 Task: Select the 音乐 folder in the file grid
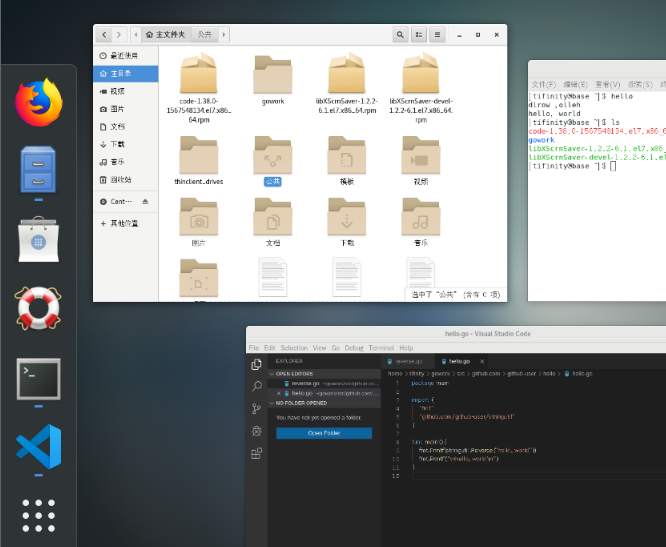421,217
